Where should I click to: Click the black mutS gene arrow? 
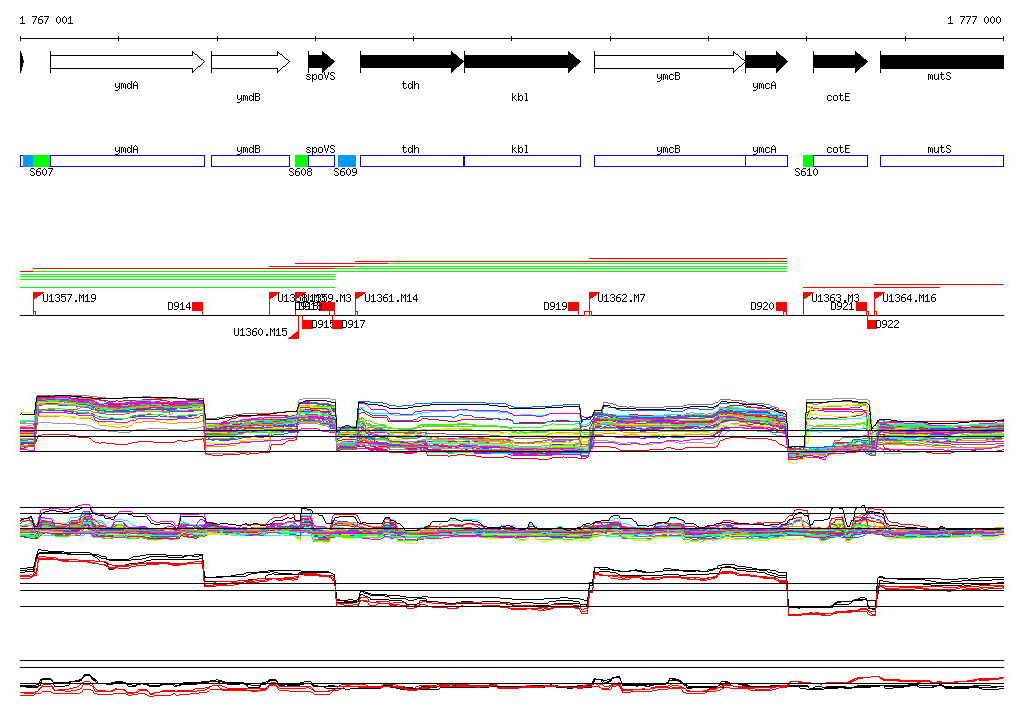pyautogui.click(x=942, y=62)
